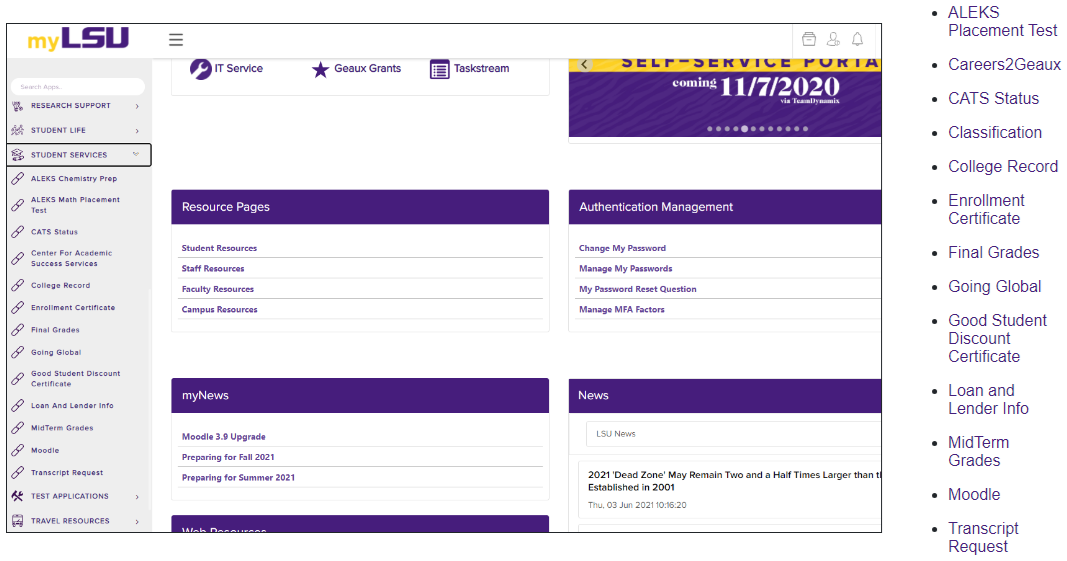Image resolution: width=1067 pixels, height=561 pixels.
Task: Open the hamburger menu icon
Action: (176, 39)
